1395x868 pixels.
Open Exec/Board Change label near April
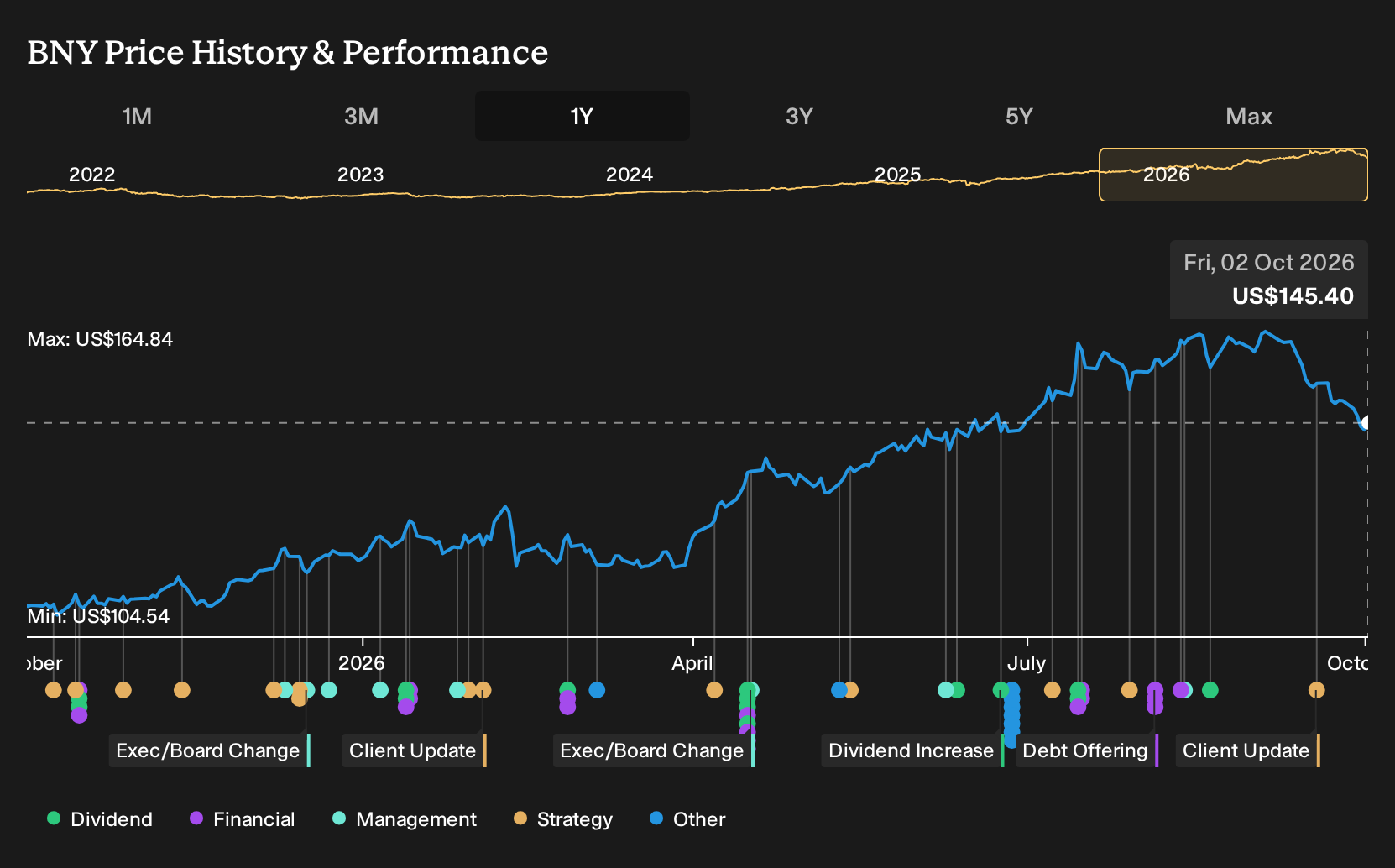click(x=652, y=750)
